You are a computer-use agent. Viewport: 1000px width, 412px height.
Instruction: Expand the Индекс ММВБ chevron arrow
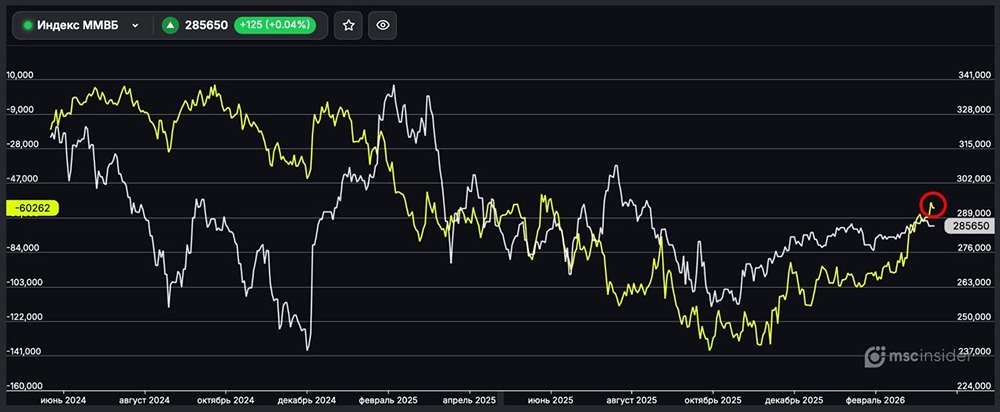tap(135, 26)
